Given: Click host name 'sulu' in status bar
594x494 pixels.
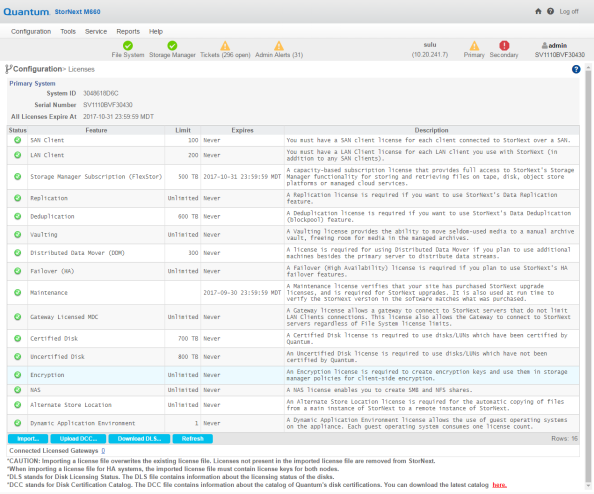Looking at the screenshot, I should point(430,45).
